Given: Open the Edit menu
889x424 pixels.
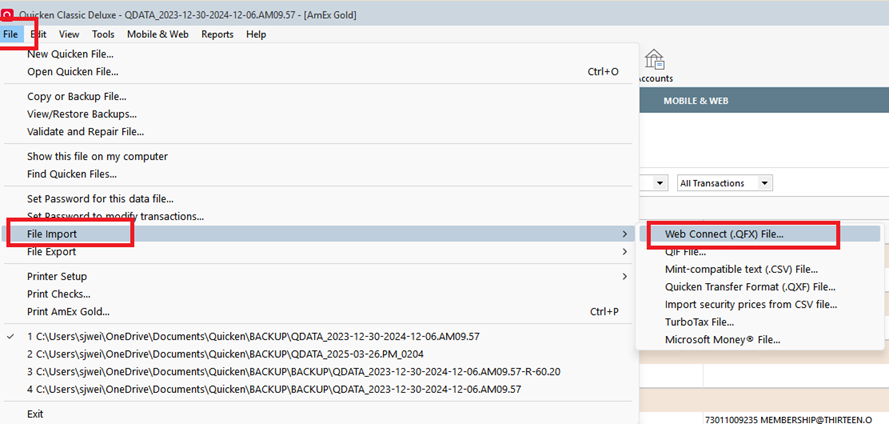Looking at the screenshot, I should click(x=39, y=35).
